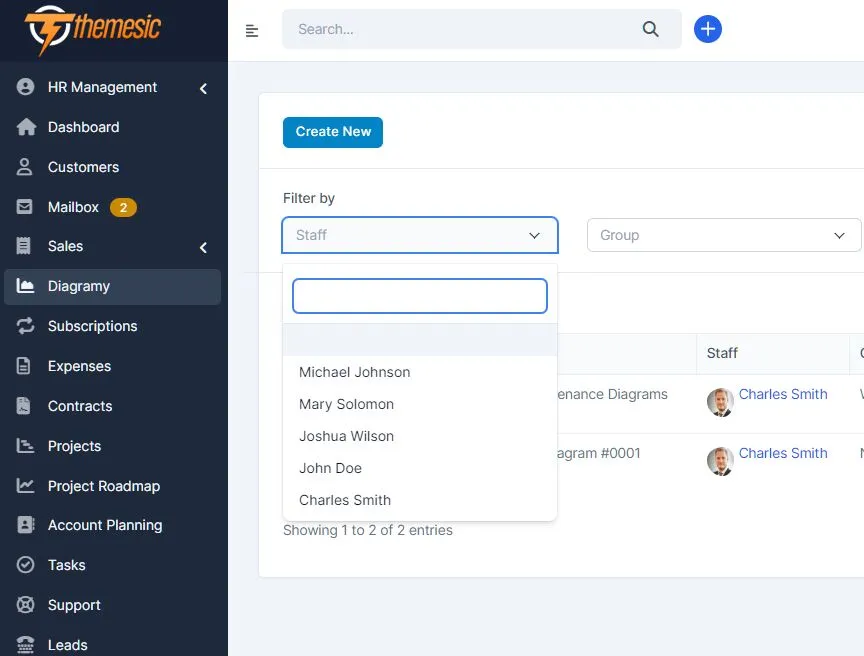Image resolution: width=864 pixels, height=656 pixels.
Task: Choose Joshua Wilson in staff dropdown
Action: [347, 436]
